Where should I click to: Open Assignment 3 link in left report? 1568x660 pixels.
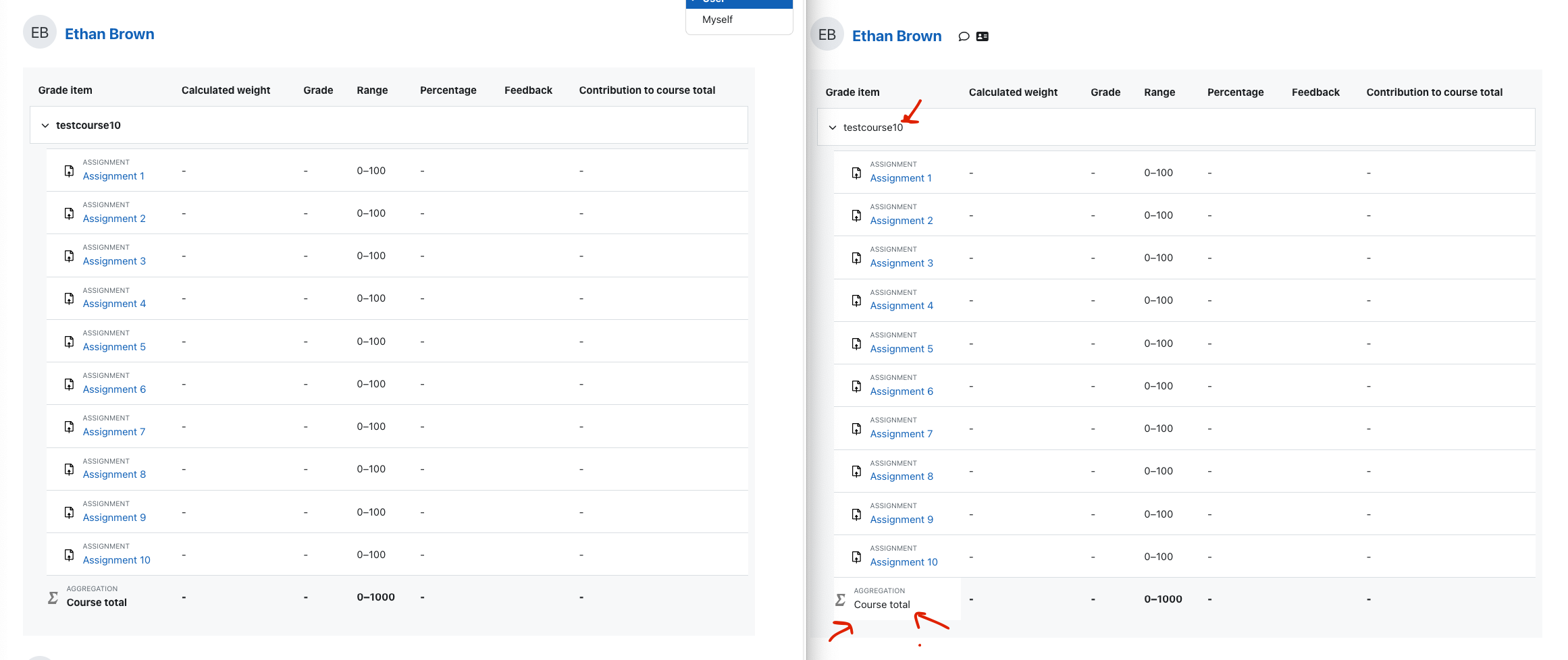114,261
